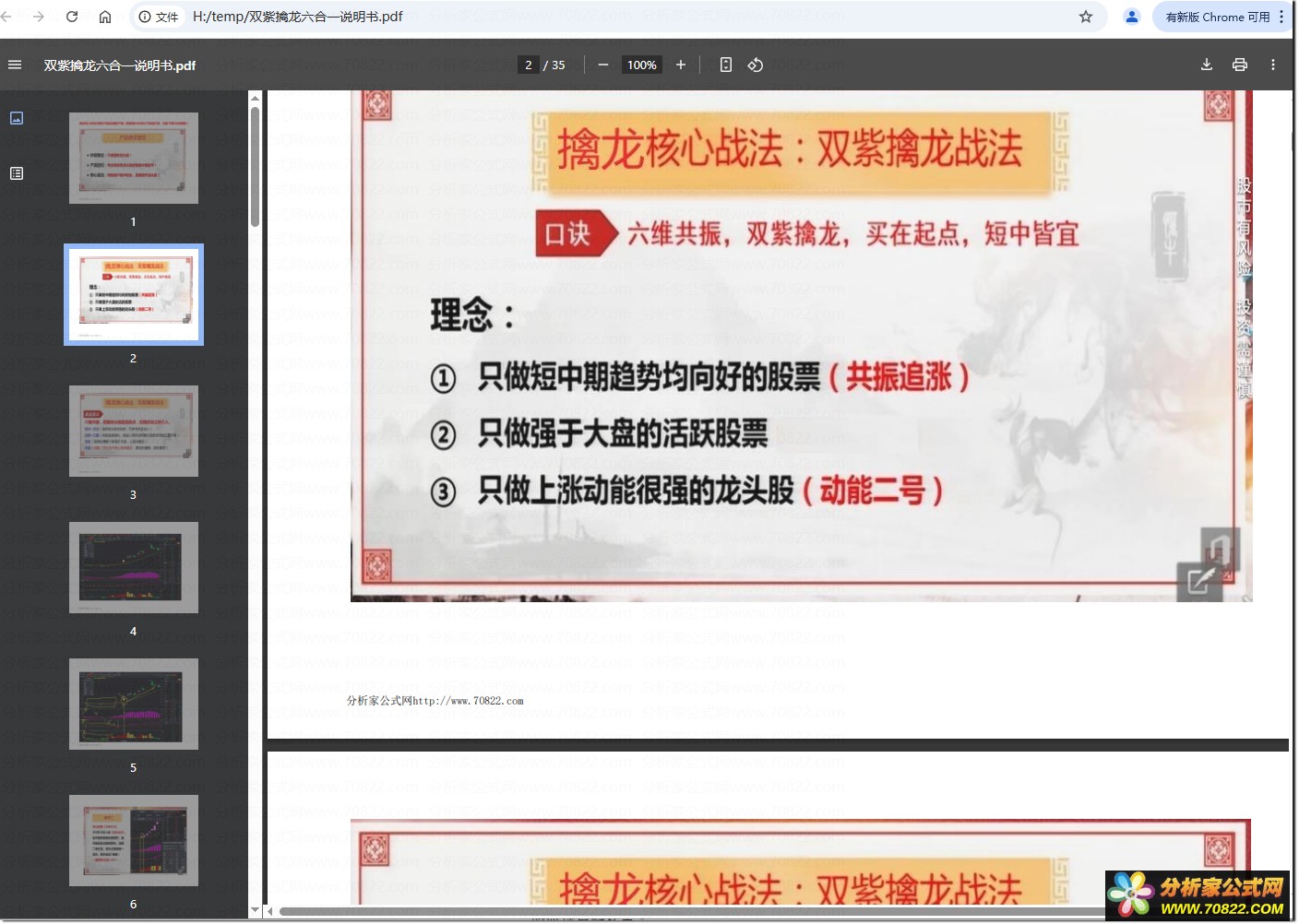This screenshot has height=924, width=1299.
Task: Open the Chrome three-dot menu
Action: point(1282,17)
